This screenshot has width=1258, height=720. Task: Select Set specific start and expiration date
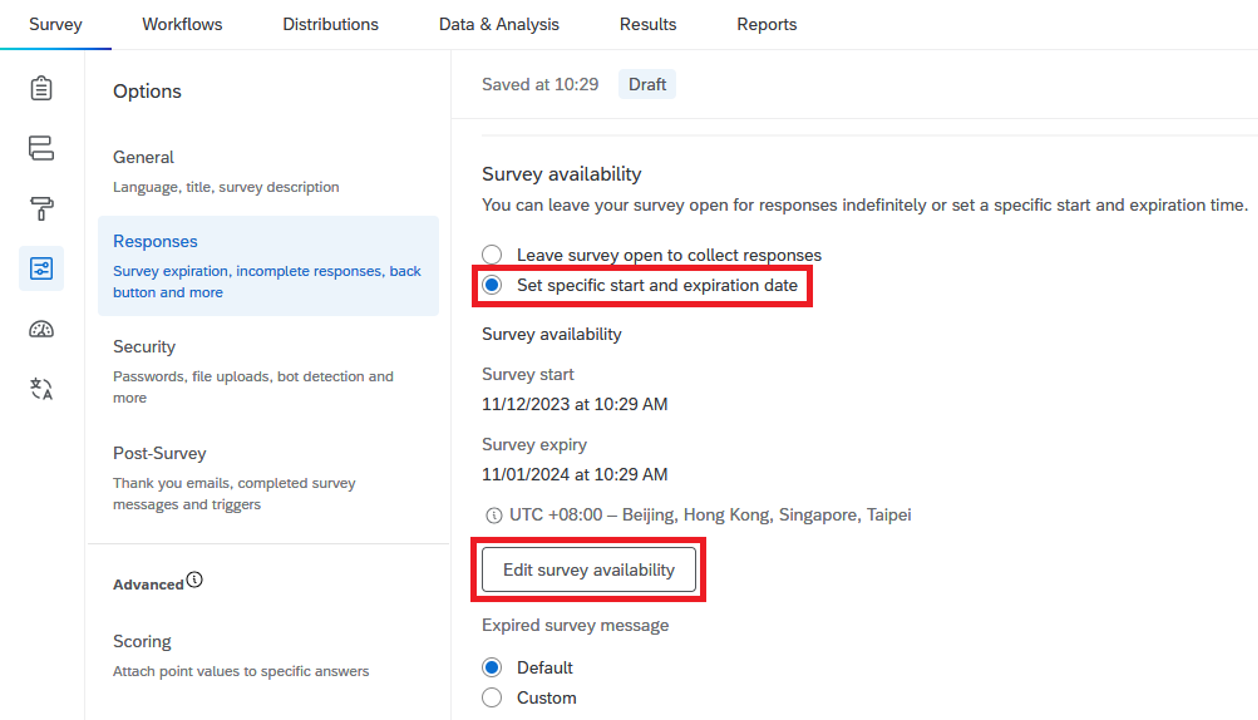[x=492, y=286]
